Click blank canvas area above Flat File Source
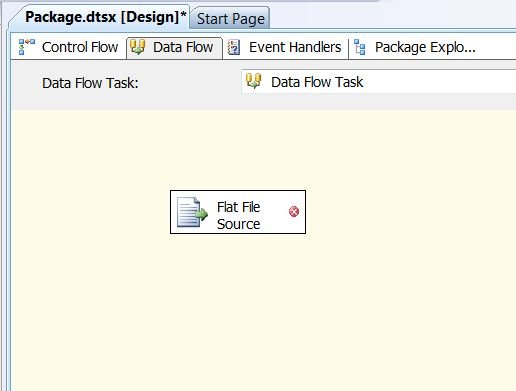 [238, 150]
